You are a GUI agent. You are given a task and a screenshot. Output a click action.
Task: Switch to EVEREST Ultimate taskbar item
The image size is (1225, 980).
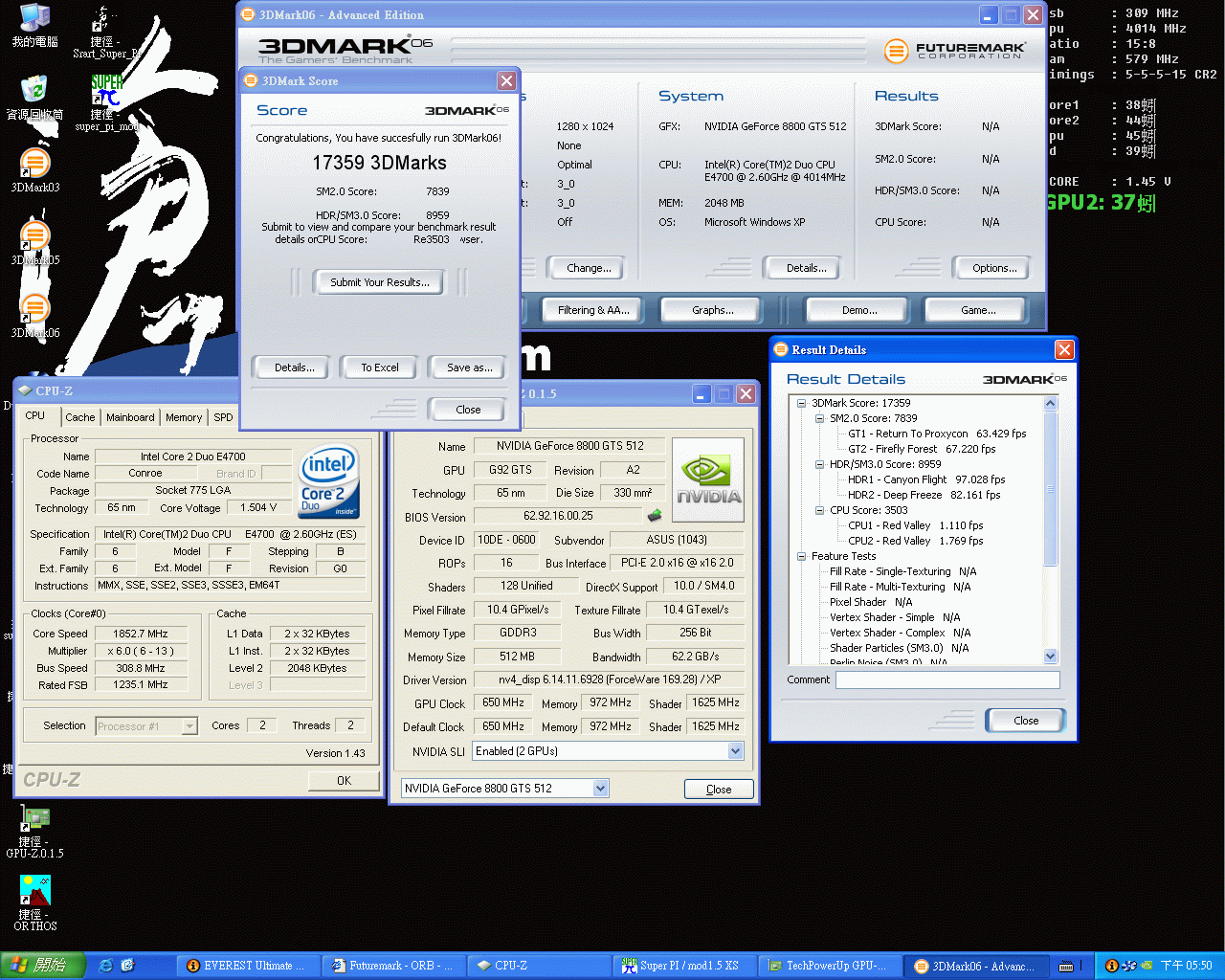point(248,966)
